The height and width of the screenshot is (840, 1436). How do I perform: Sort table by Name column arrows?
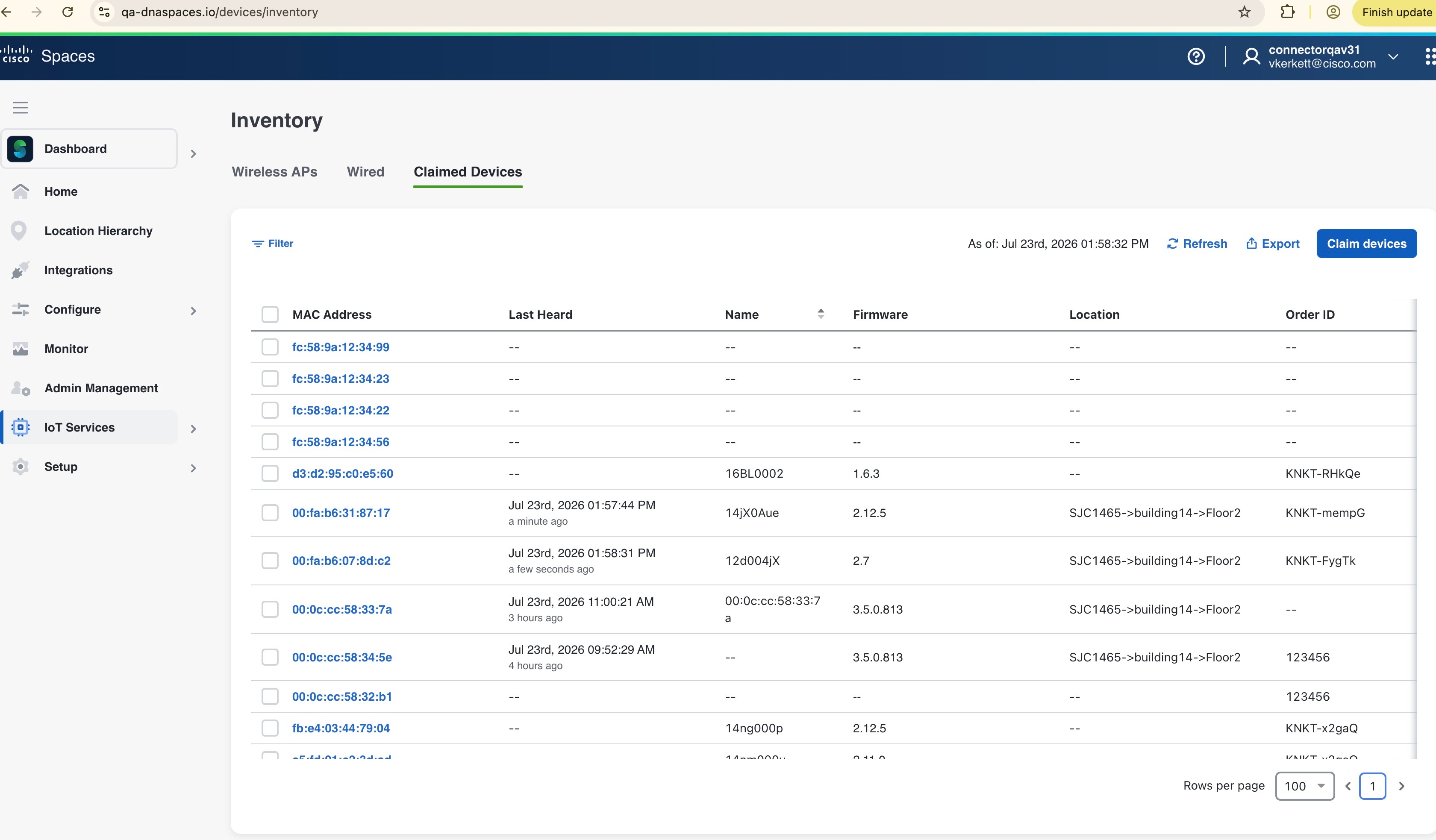point(821,314)
